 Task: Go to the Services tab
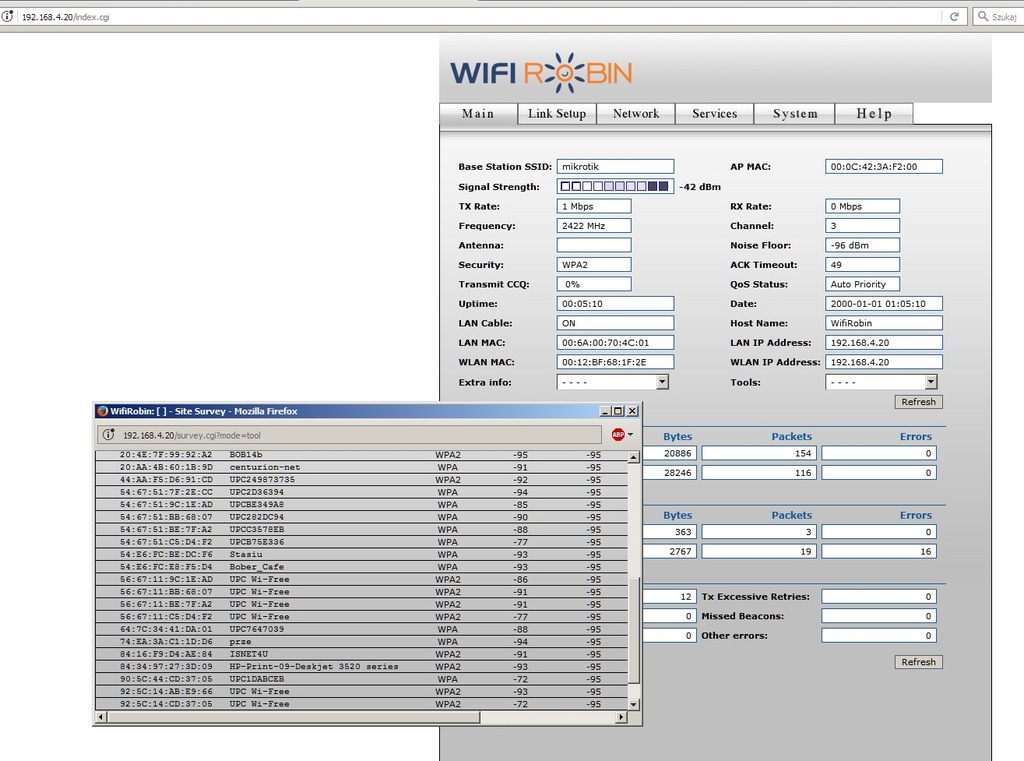714,114
